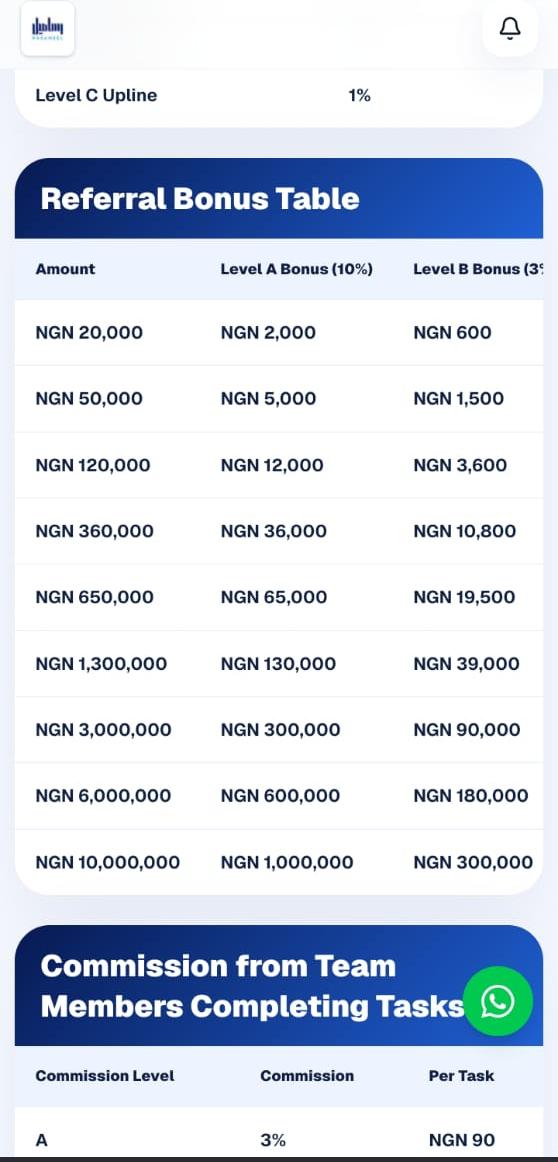Select the NGN 1,300,000 amount cell
Viewport: 558px width, 1162px height.
coord(101,664)
